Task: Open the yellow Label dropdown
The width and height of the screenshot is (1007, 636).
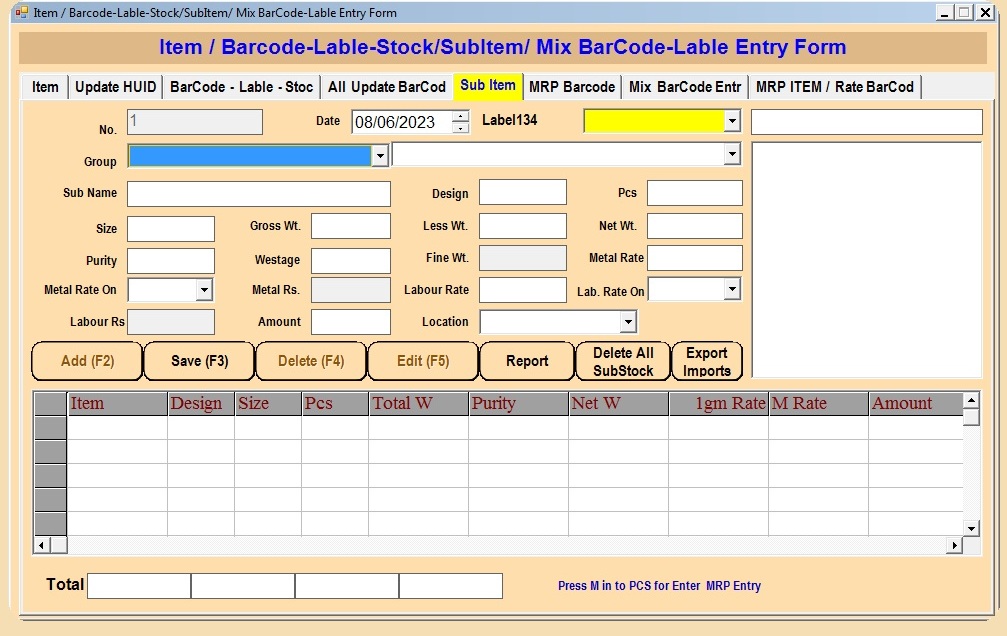Action: point(732,121)
